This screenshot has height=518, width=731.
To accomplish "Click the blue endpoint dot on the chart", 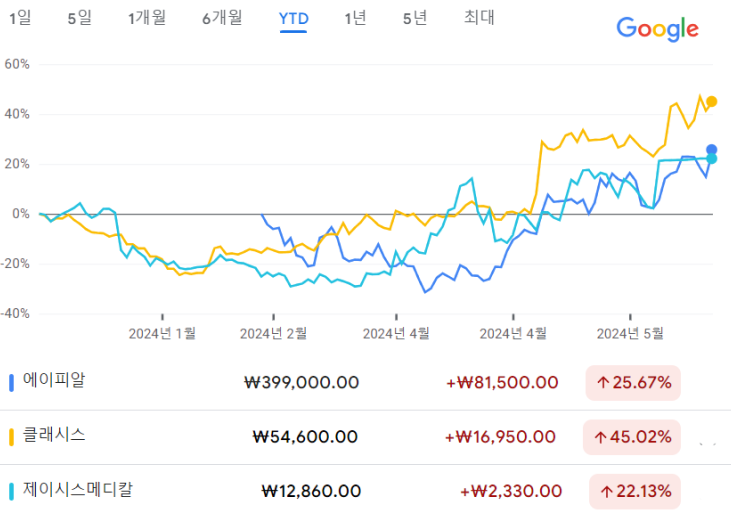I will [711, 150].
